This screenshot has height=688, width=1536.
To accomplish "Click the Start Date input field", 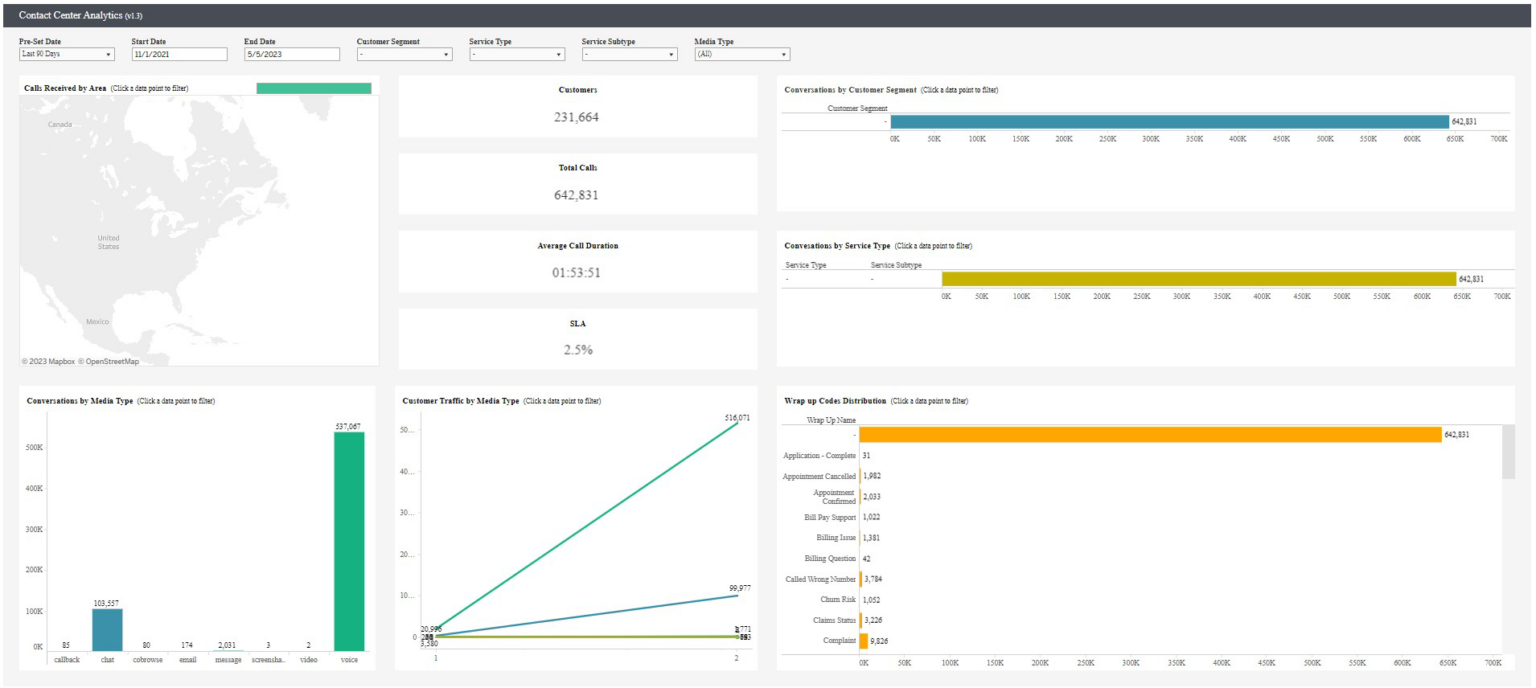I will coord(178,54).
